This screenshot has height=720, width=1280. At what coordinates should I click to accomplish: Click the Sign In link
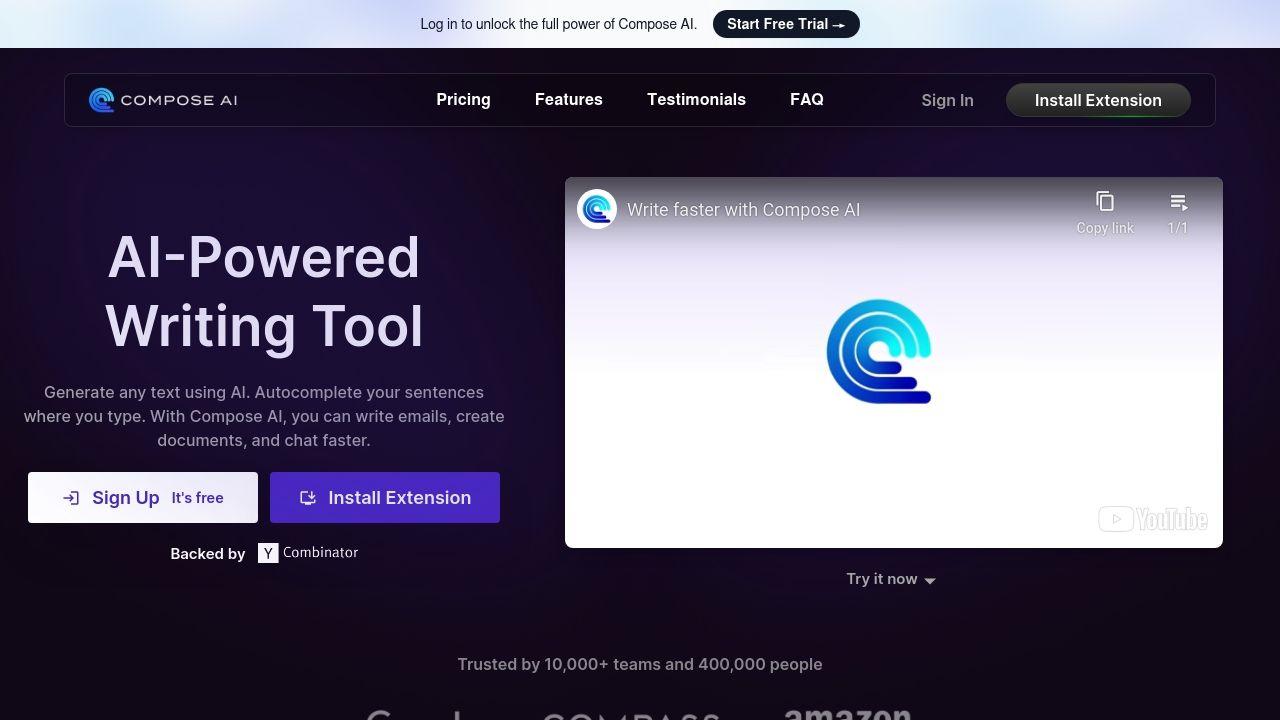point(947,100)
